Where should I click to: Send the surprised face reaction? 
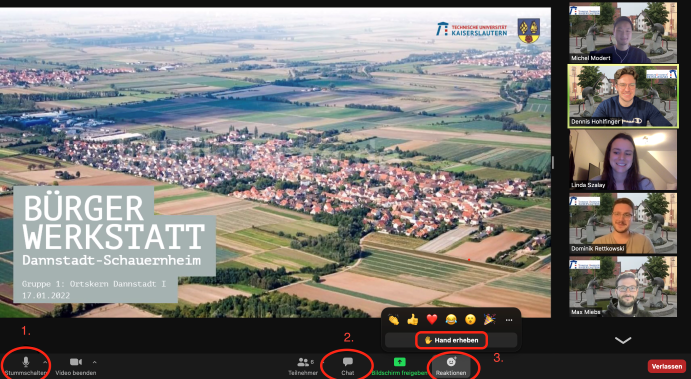470,320
